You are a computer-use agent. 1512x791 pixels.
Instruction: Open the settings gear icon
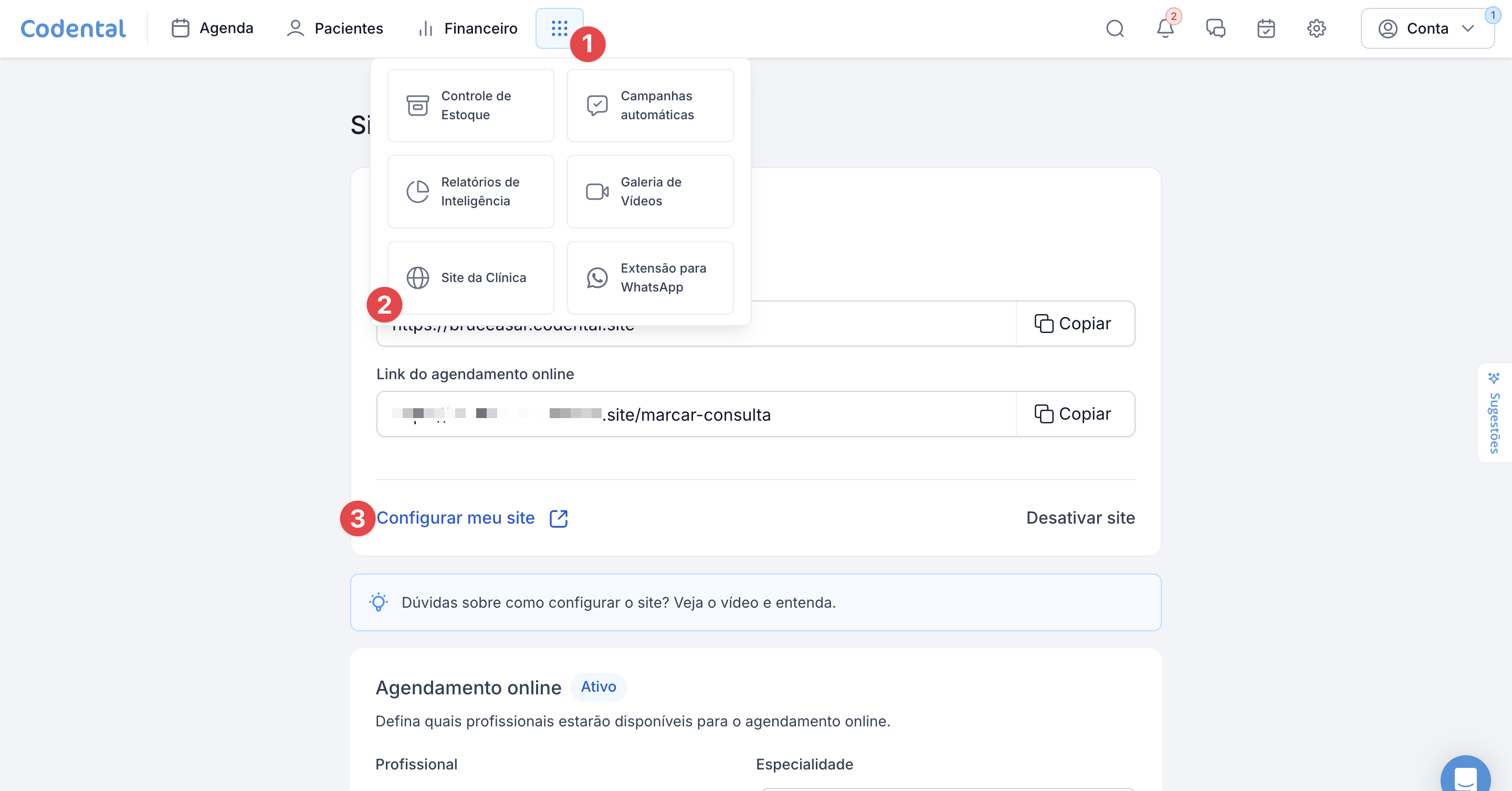pos(1316,28)
